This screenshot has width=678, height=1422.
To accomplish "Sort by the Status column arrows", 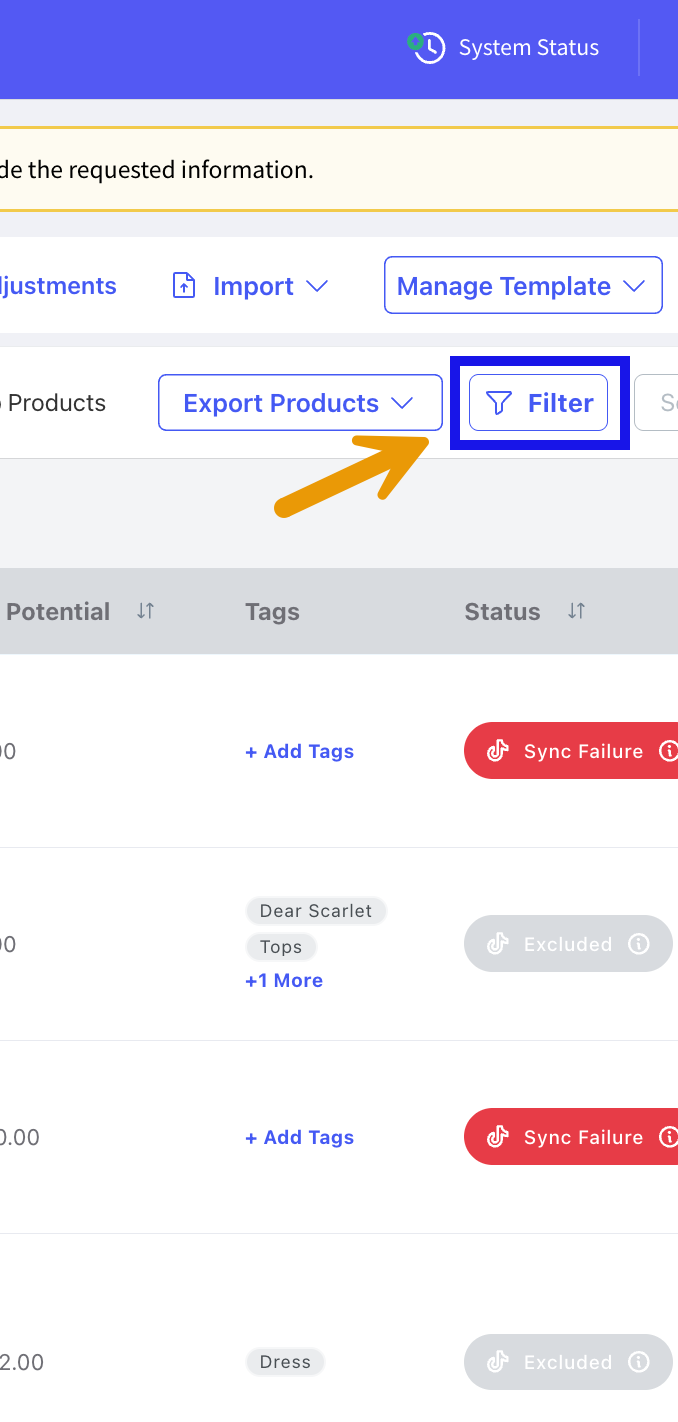I will (x=576, y=611).
